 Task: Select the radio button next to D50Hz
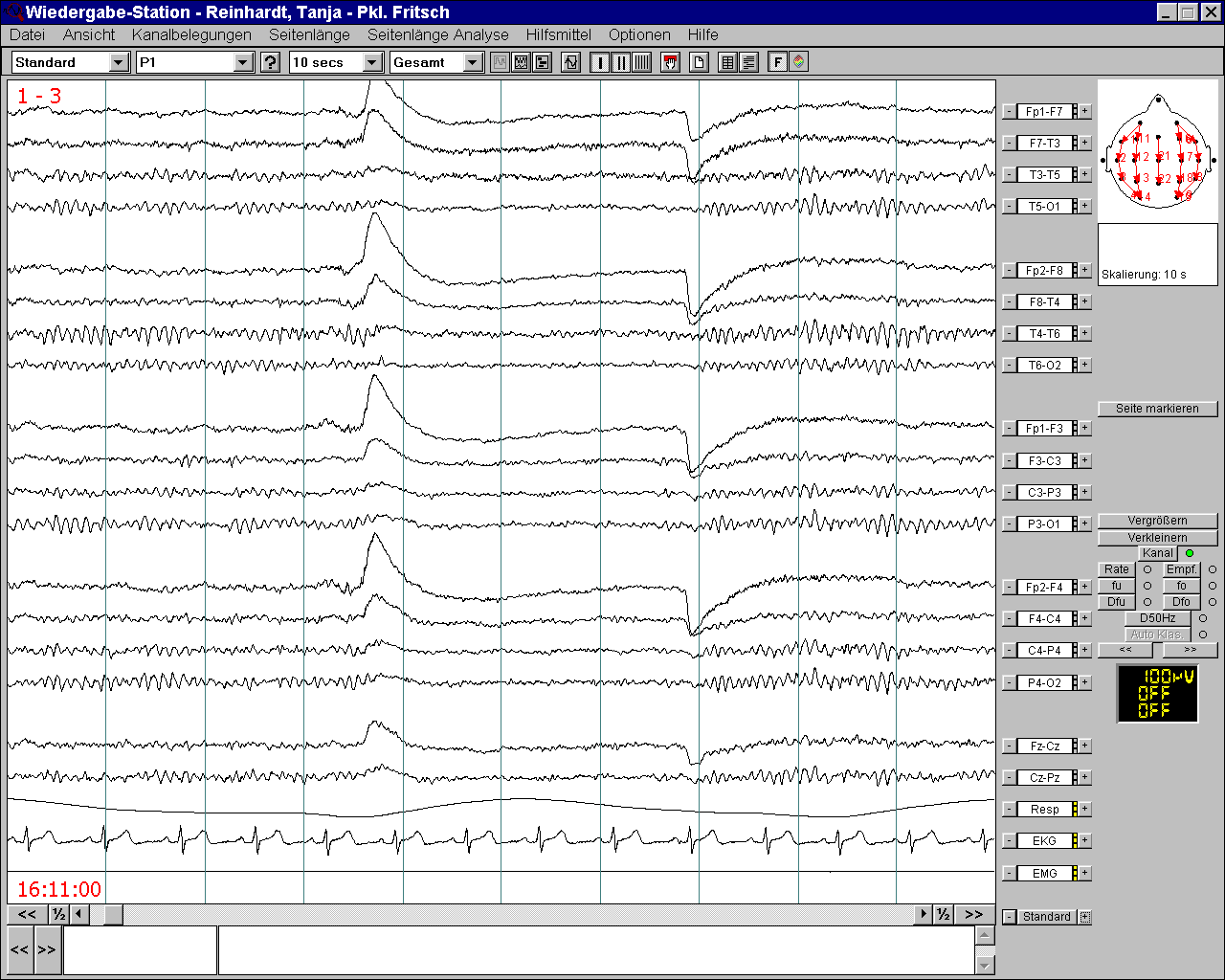(x=1203, y=618)
